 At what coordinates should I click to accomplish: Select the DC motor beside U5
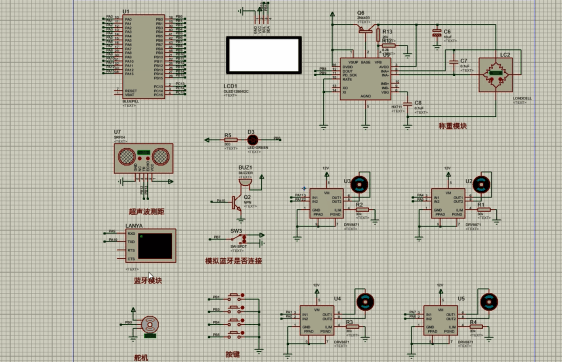click(x=489, y=302)
